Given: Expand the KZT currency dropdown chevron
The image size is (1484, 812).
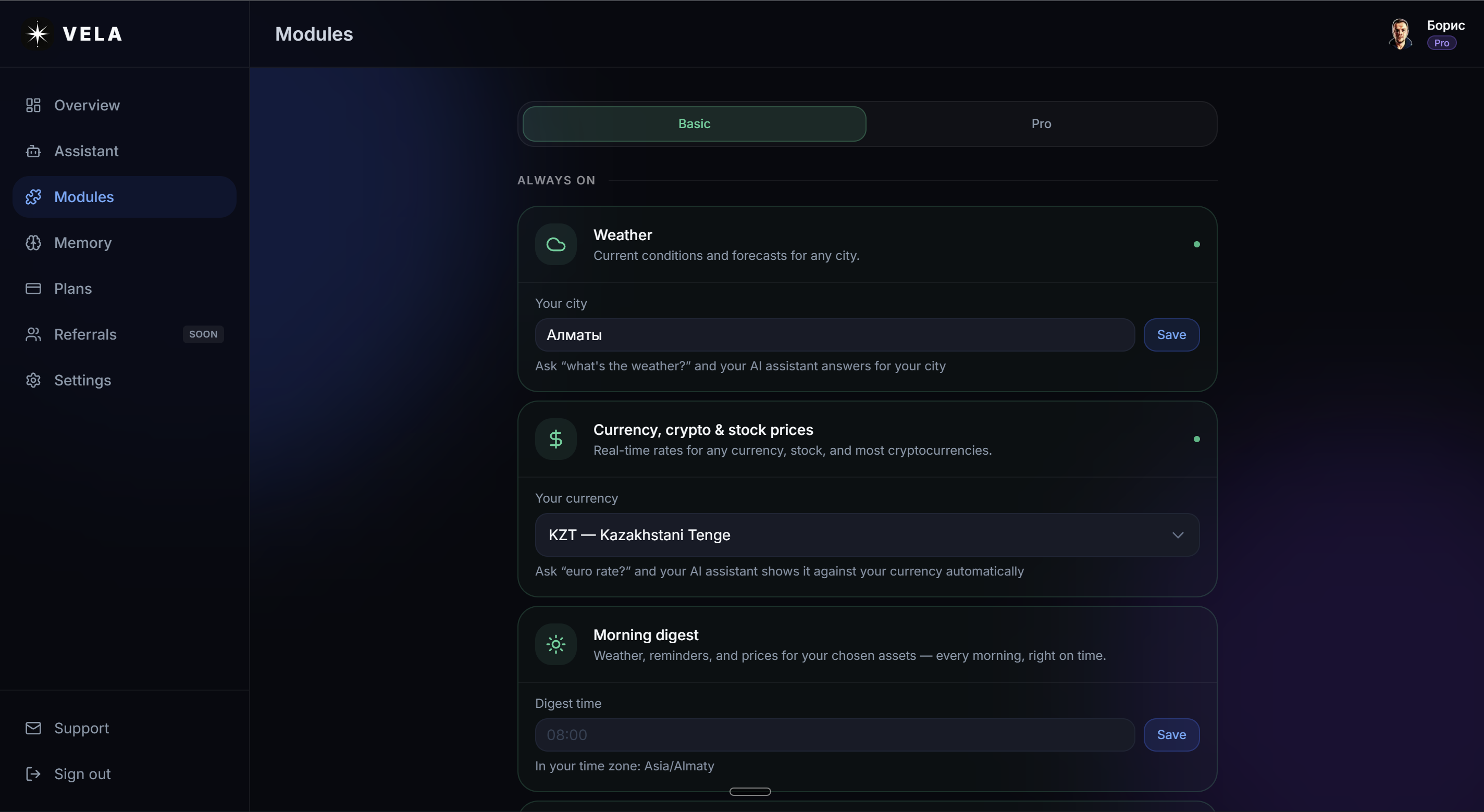Looking at the screenshot, I should (x=1178, y=535).
